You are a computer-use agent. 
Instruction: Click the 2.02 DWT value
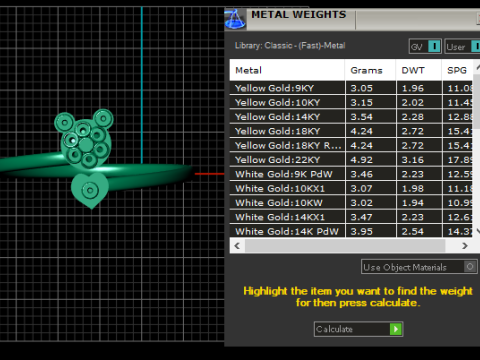413,103
